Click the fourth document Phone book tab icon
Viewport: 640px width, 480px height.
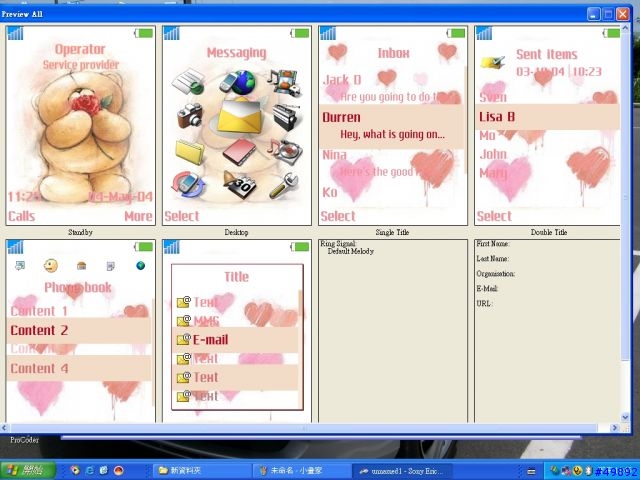[111, 266]
